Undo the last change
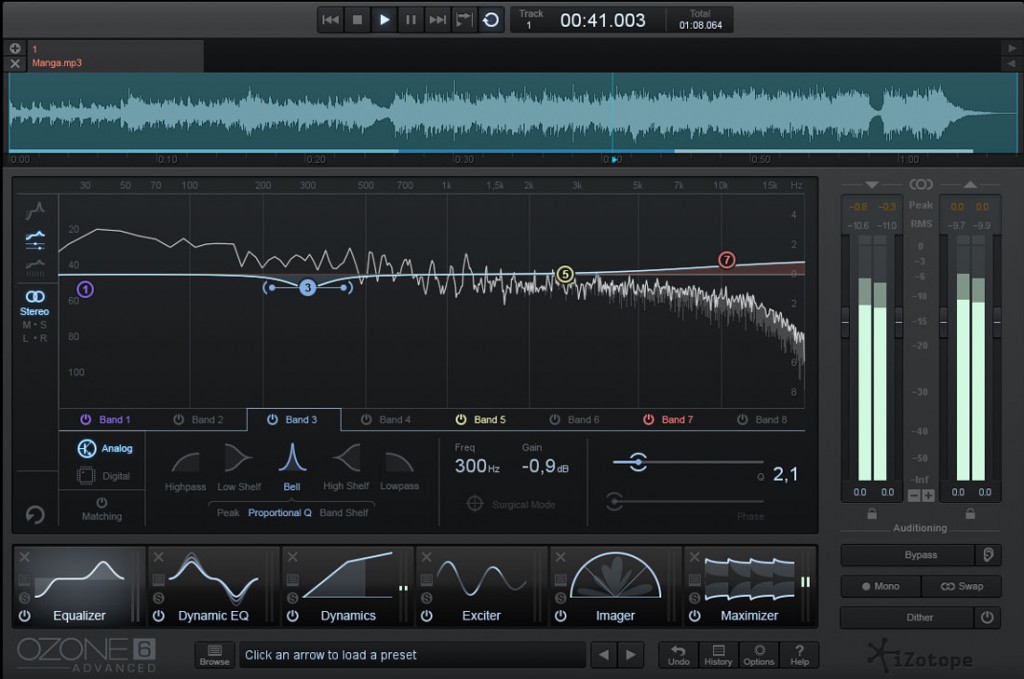 coord(679,655)
